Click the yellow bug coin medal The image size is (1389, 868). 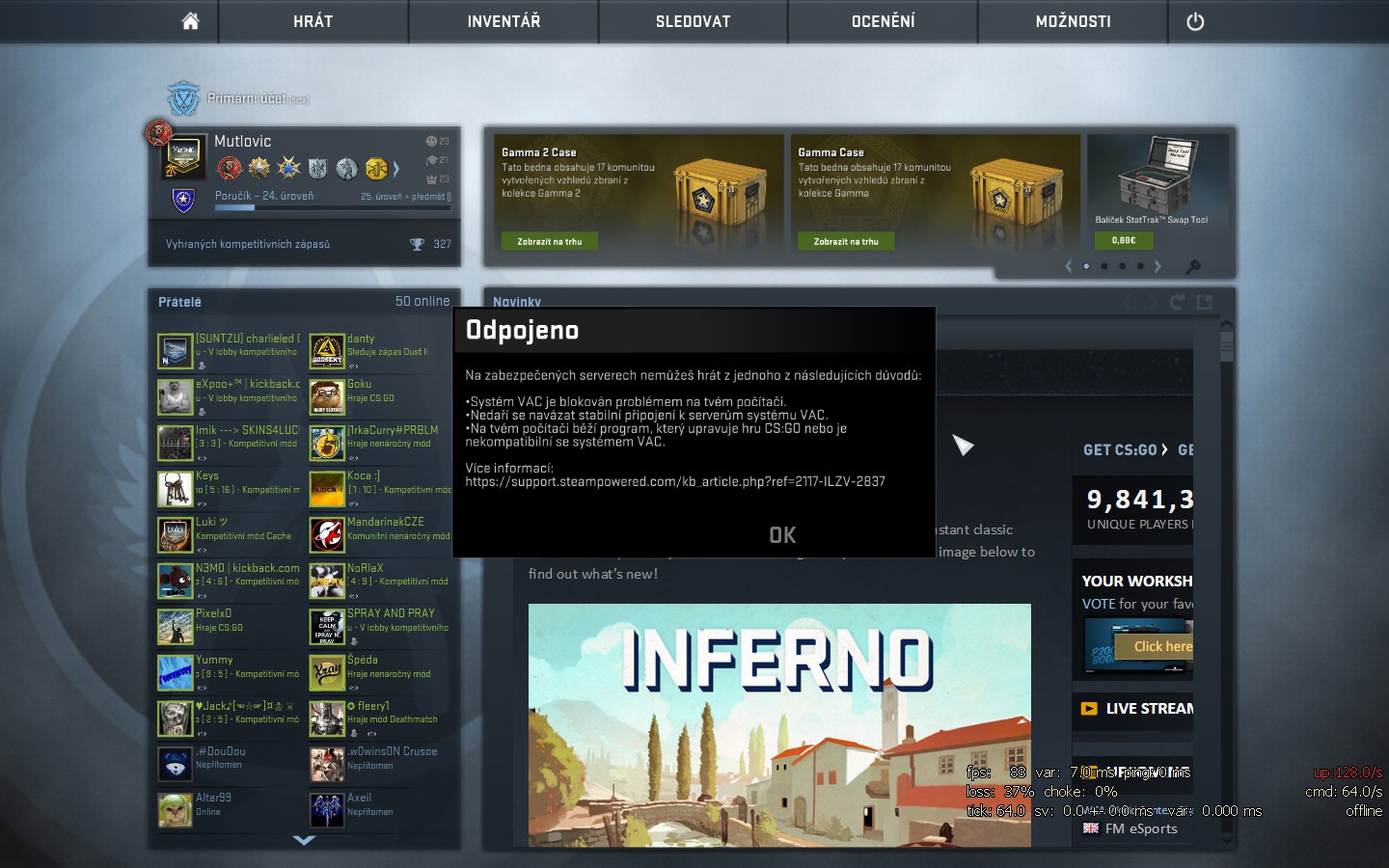click(x=376, y=169)
